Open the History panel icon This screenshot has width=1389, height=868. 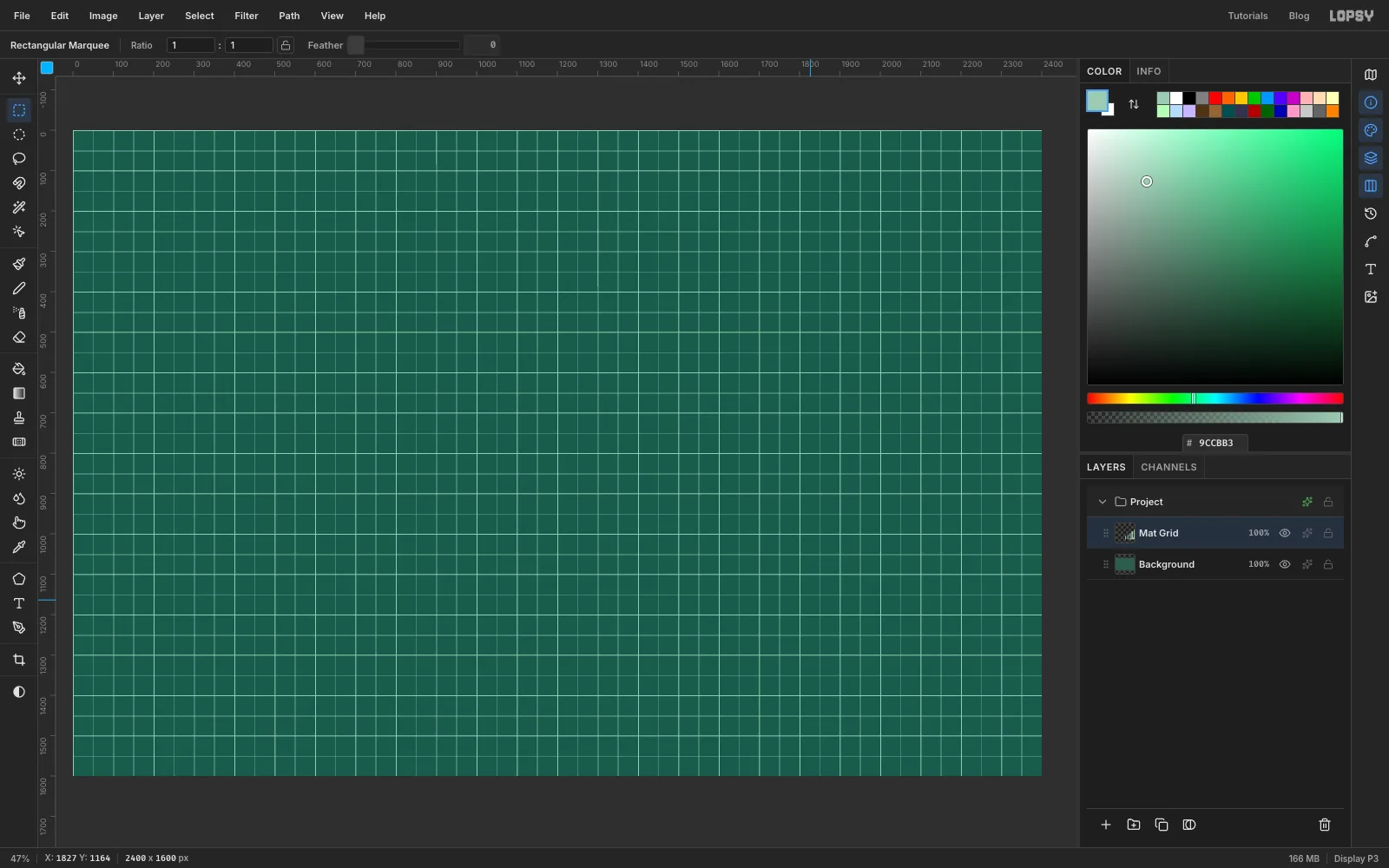[x=1371, y=214]
